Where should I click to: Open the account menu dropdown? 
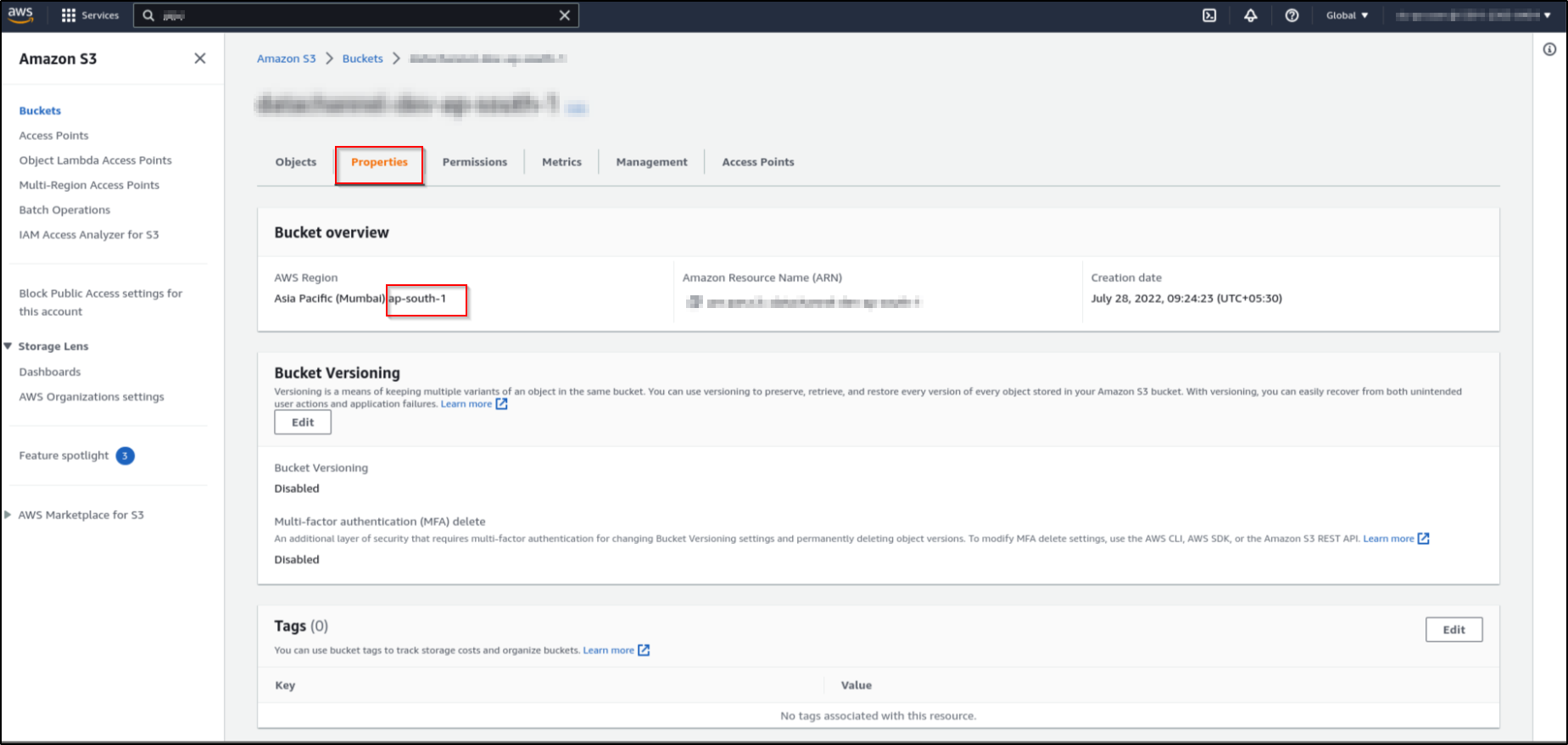(1474, 15)
